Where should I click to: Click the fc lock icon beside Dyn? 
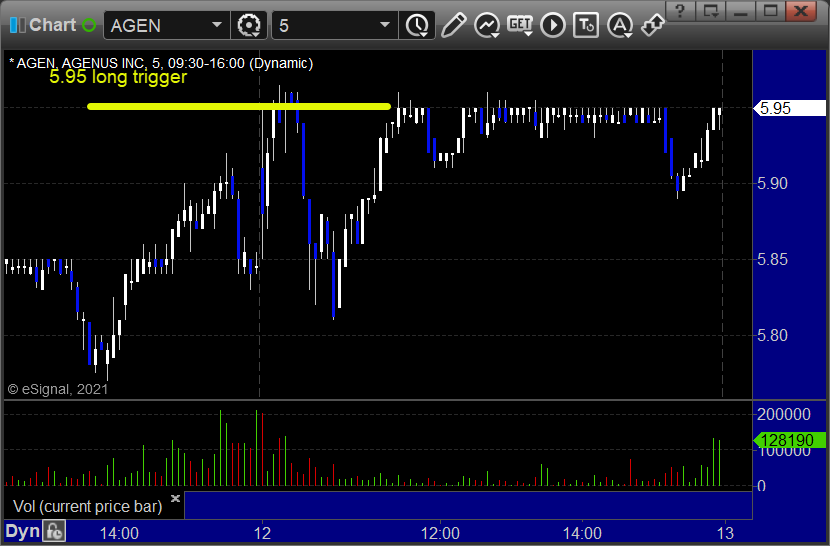pyautogui.click(x=55, y=531)
